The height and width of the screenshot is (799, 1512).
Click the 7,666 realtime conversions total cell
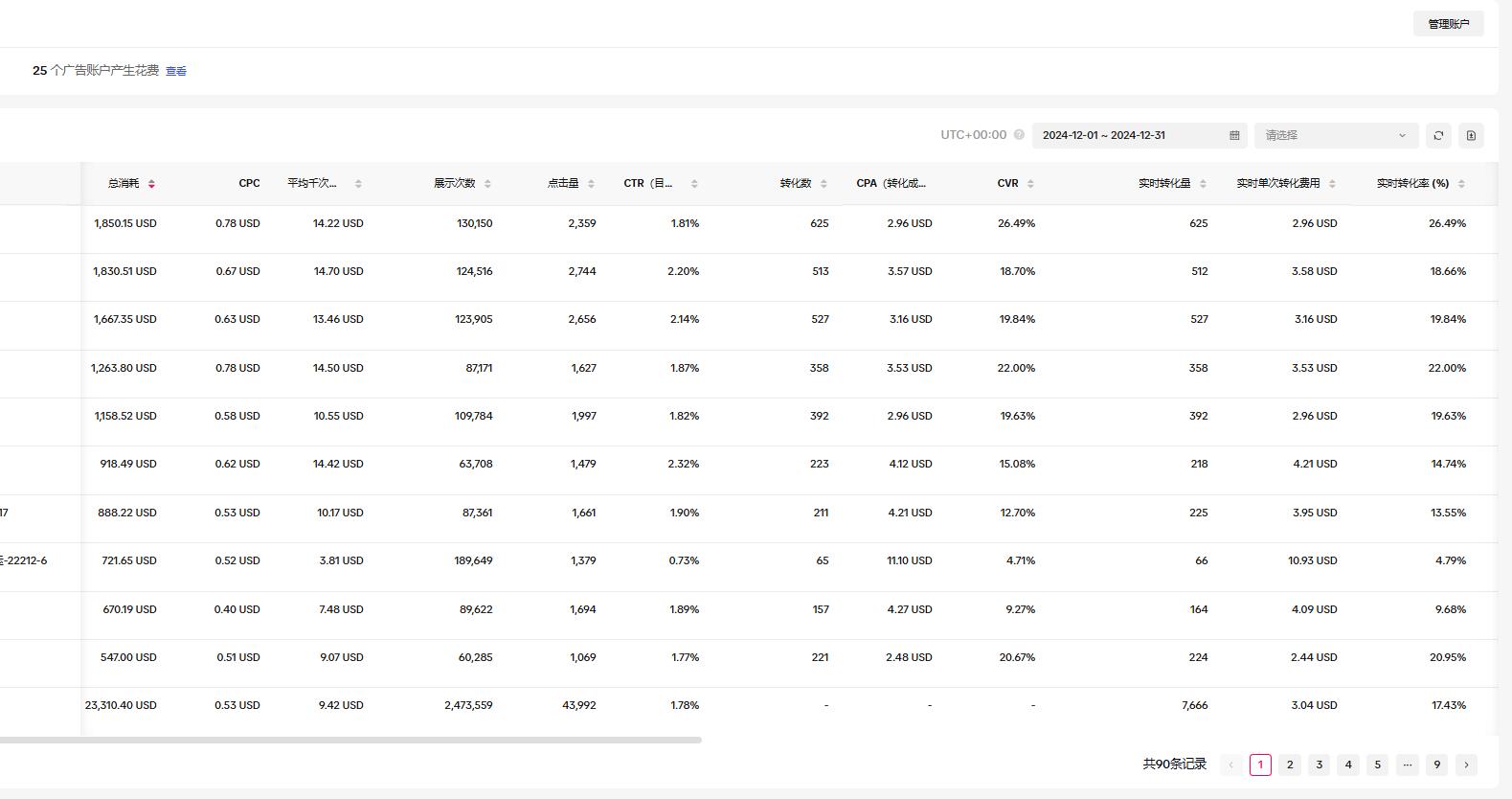tap(1195, 705)
